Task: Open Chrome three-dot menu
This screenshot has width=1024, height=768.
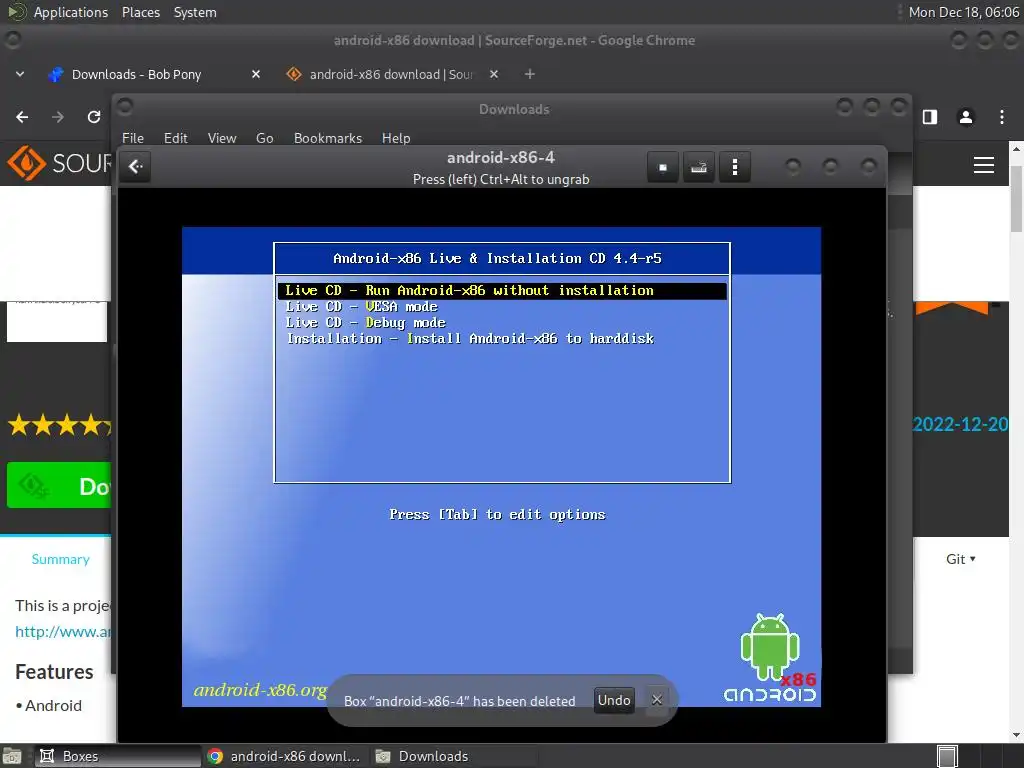Action: coord(1002,117)
